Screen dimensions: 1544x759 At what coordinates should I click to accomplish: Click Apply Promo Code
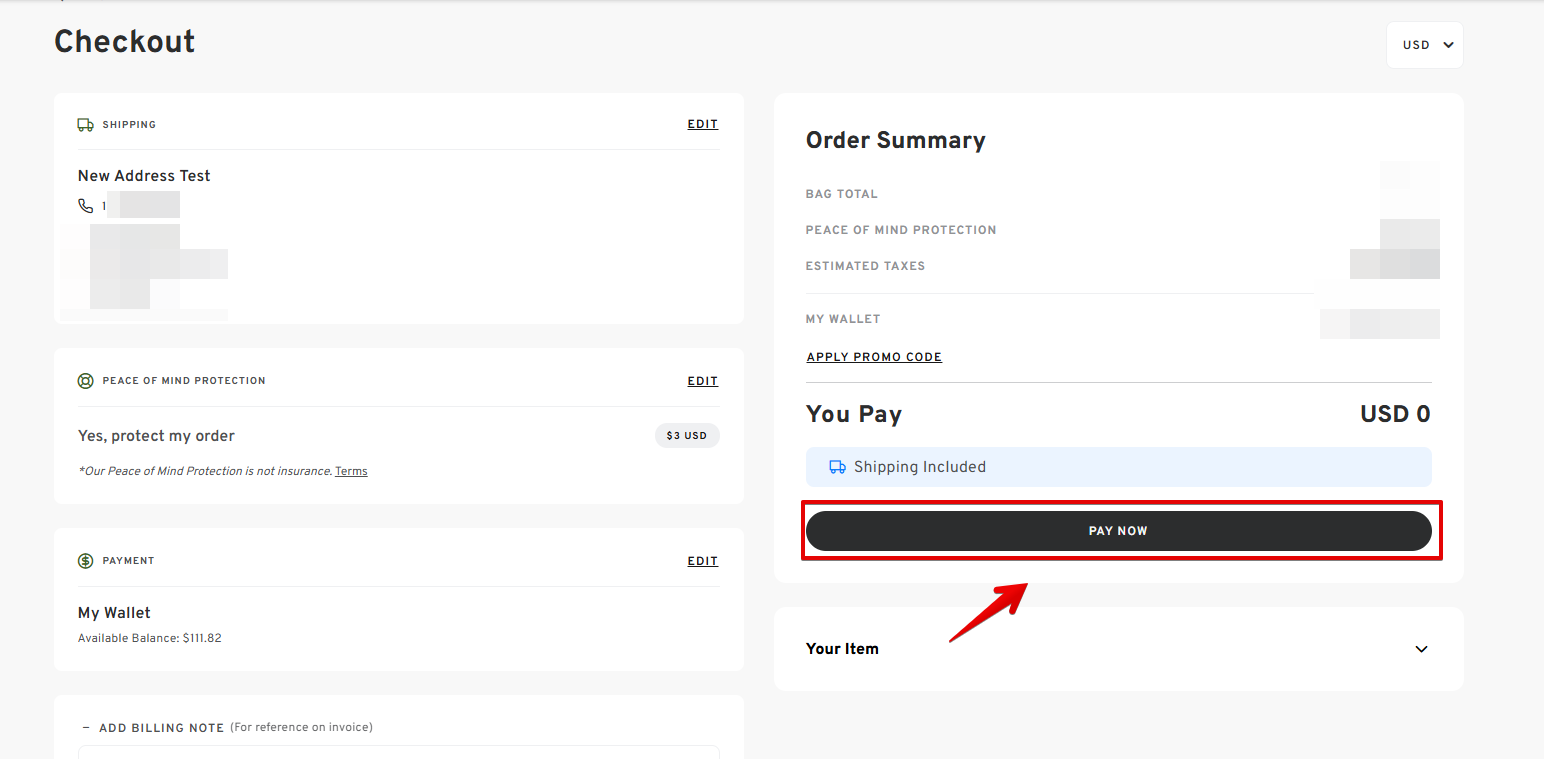click(874, 357)
